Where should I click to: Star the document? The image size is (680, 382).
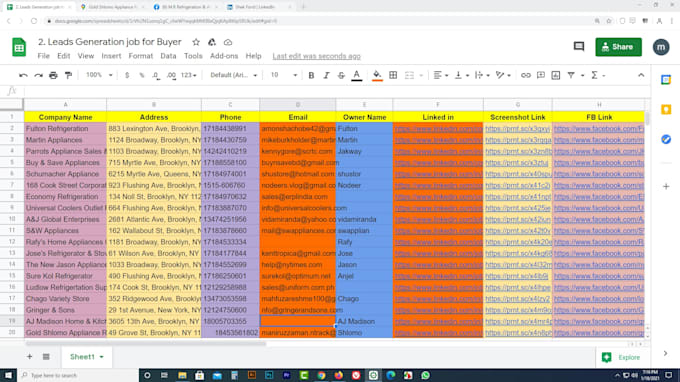[x=196, y=42]
